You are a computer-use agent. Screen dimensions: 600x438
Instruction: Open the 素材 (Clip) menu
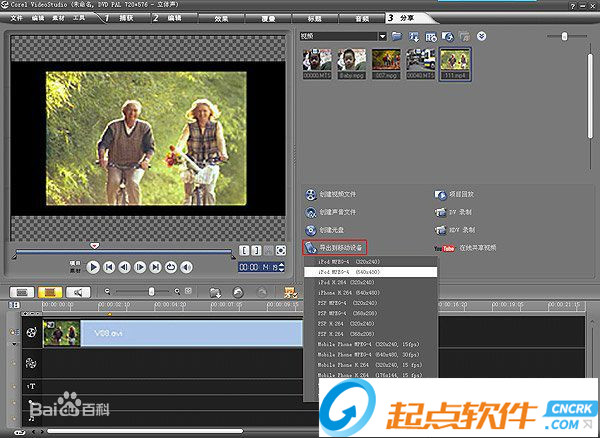59,18
